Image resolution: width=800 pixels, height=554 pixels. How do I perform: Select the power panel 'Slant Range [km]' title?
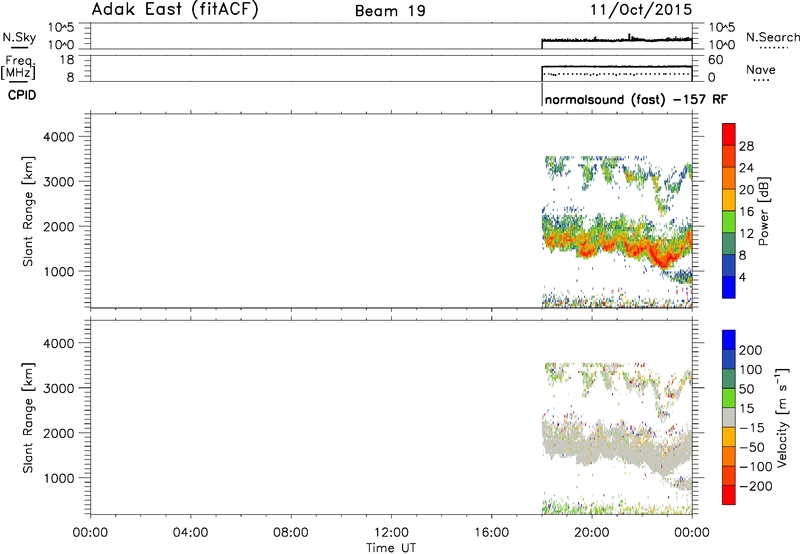[x=28, y=211]
